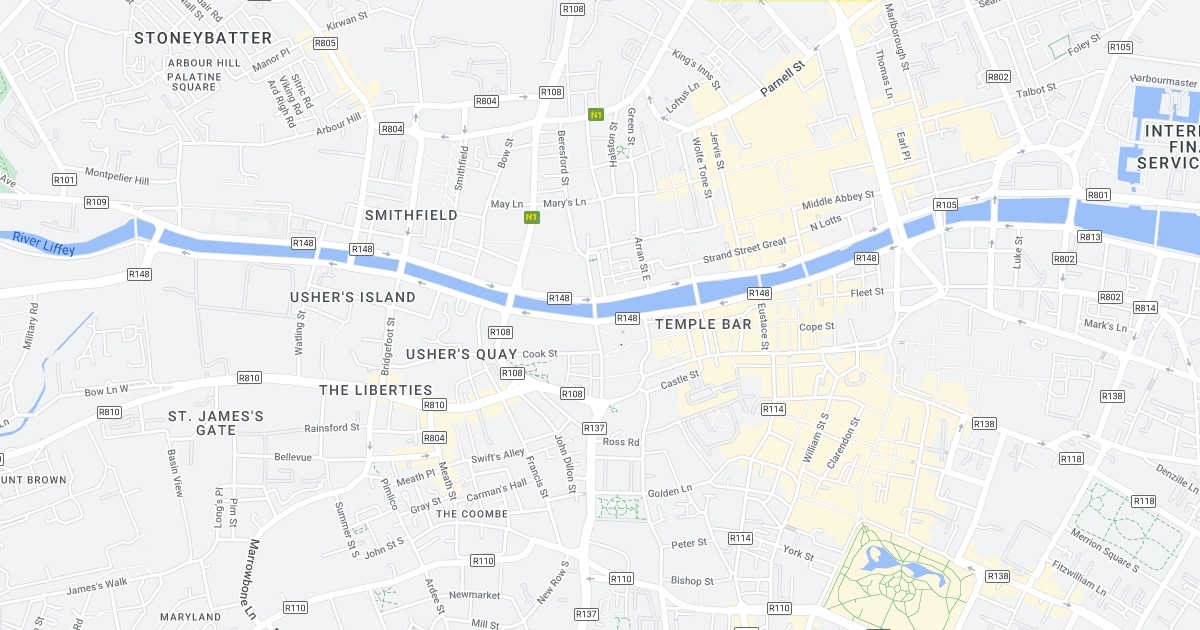Click the R813 route marker
Image resolution: width=1200 pixels, height=630 pixels.
1090,237
